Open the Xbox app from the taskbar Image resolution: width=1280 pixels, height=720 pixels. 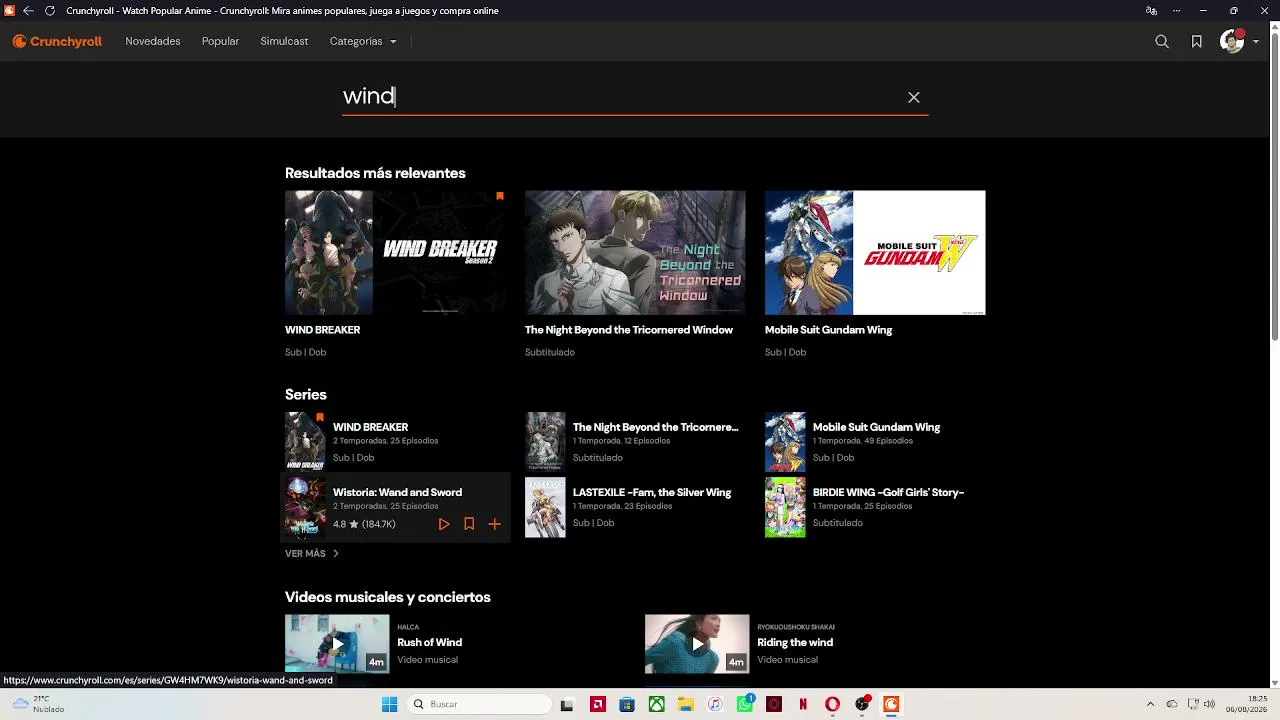[x=656, y=704]
